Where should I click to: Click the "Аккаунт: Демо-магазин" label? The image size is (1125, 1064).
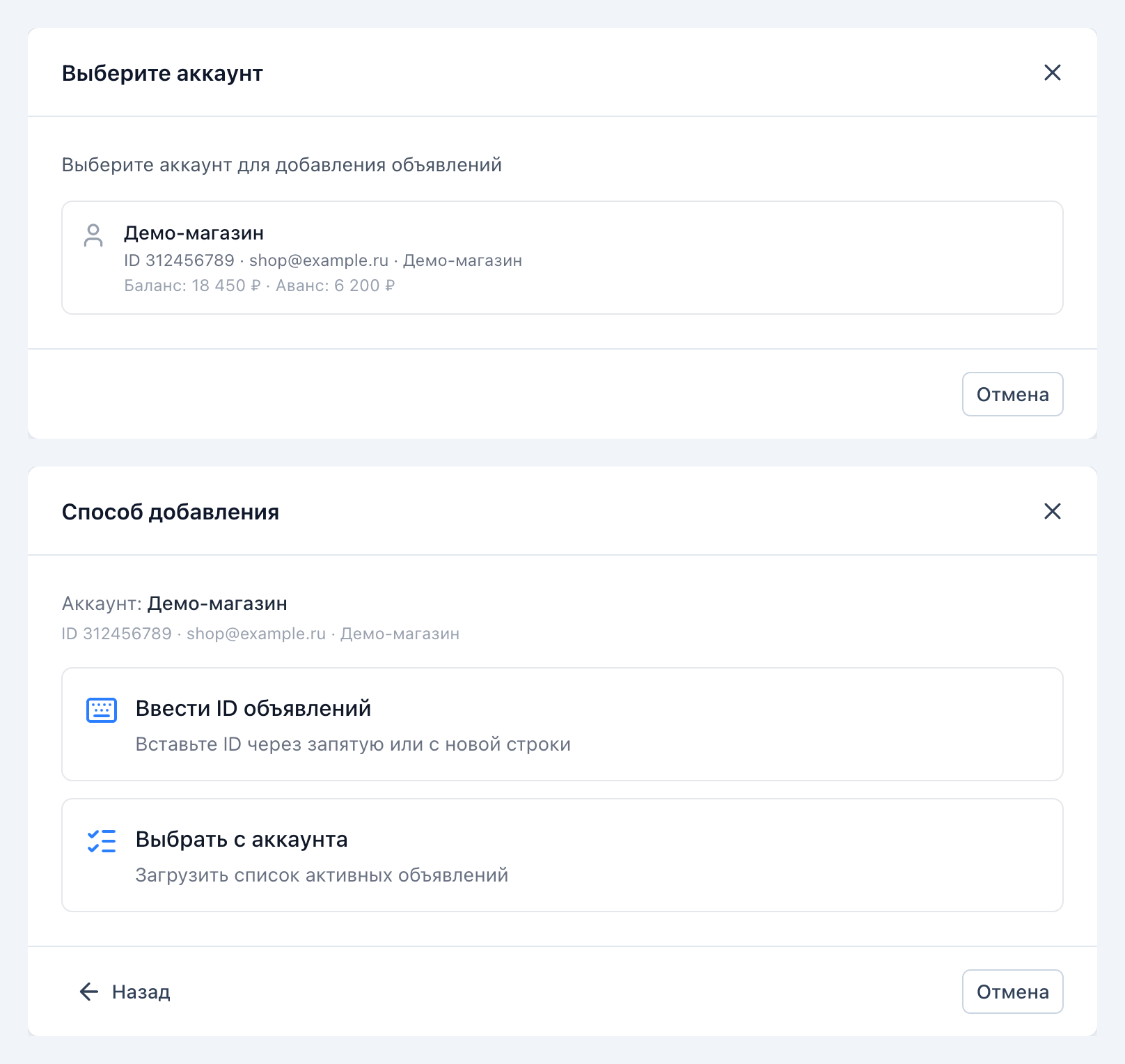tap(175, 603)
